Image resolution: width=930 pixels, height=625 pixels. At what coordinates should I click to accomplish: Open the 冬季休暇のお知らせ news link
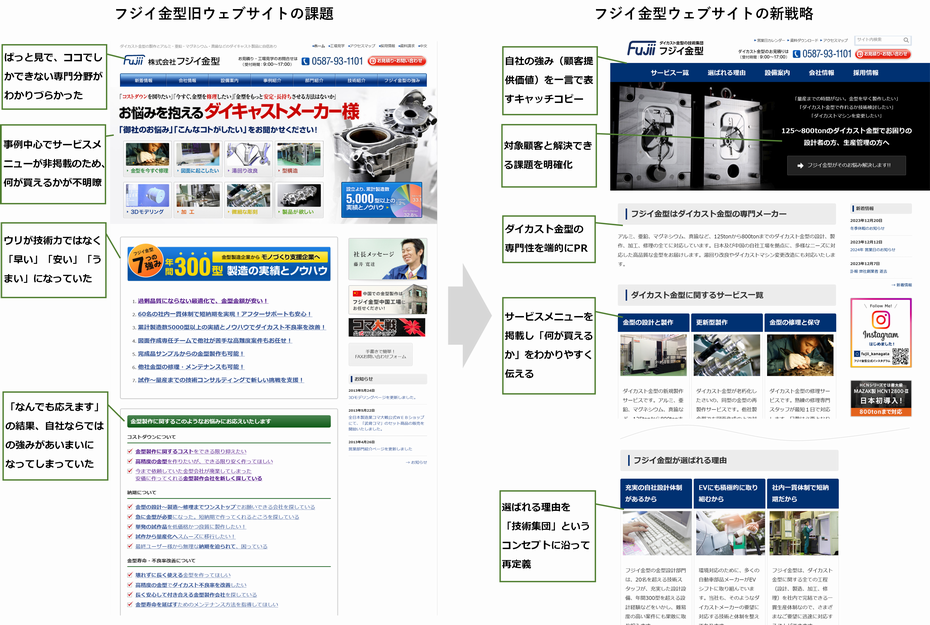point(867,228)
